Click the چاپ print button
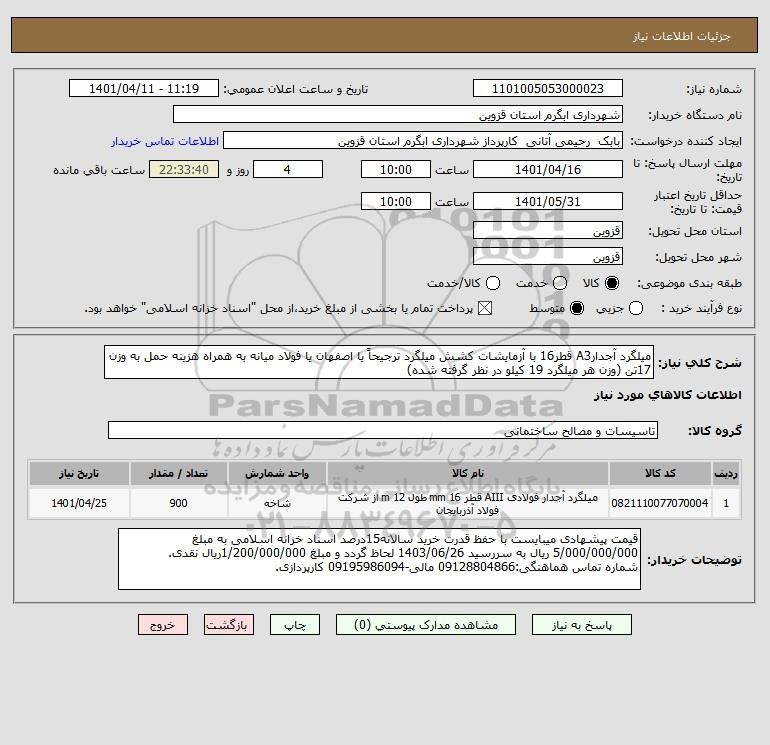 tap(295, 625)
